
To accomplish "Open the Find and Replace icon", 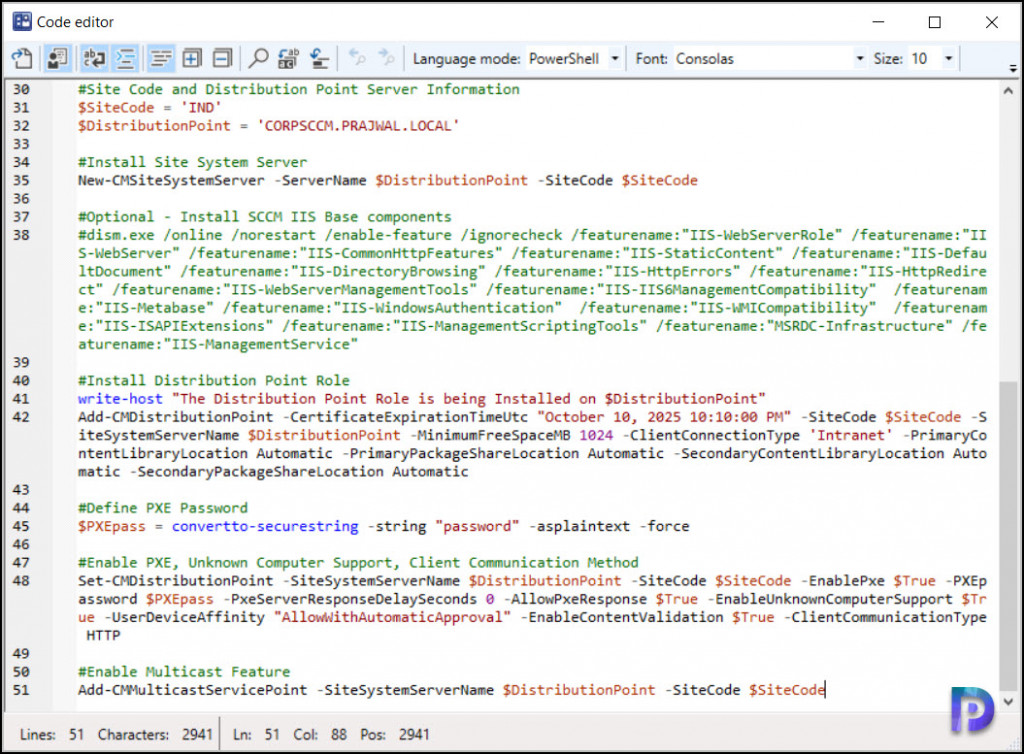I will pyautogui.click(x=289, y=59).
